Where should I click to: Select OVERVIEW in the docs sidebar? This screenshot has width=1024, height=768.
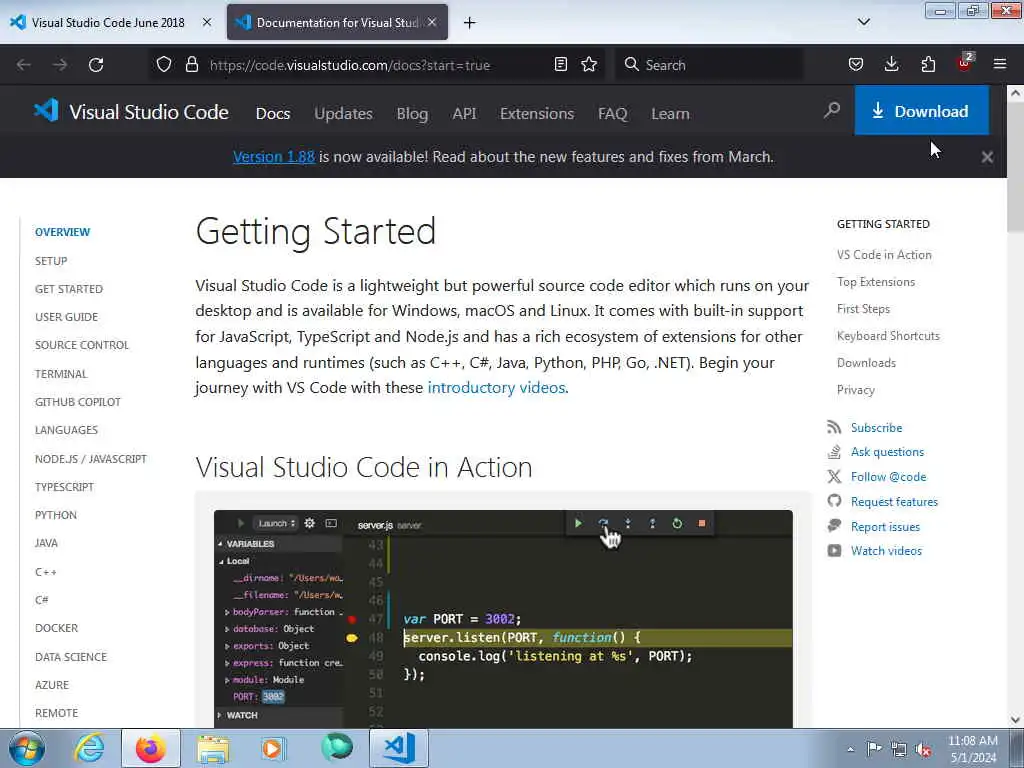tap(63, 232)
